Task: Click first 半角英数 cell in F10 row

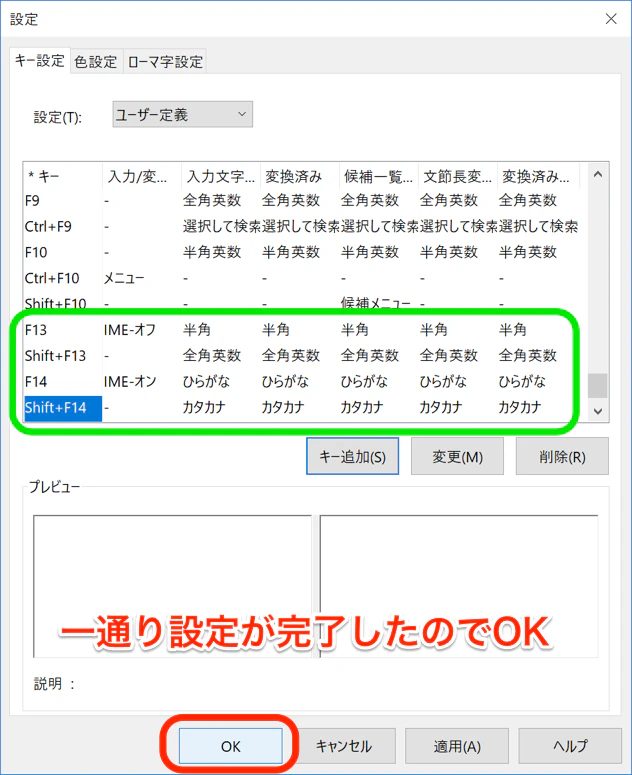Action: [x=211, y=252]
